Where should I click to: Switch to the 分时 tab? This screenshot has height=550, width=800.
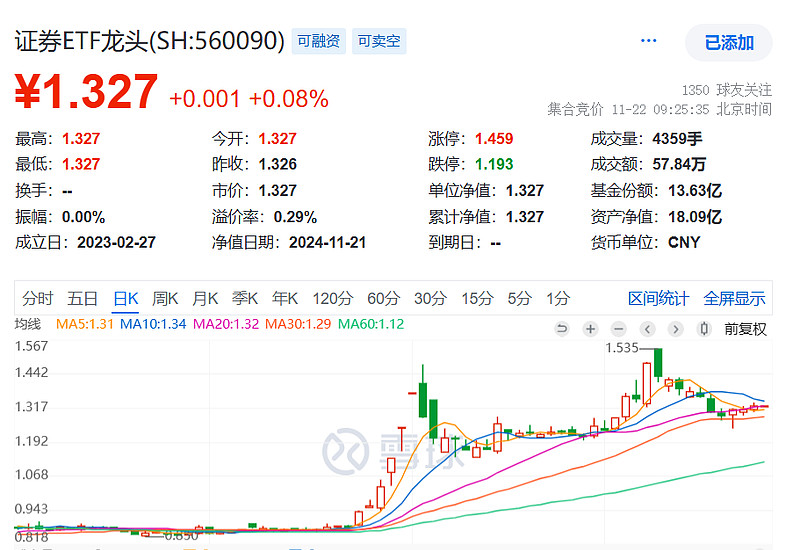[x=38, y=298]
